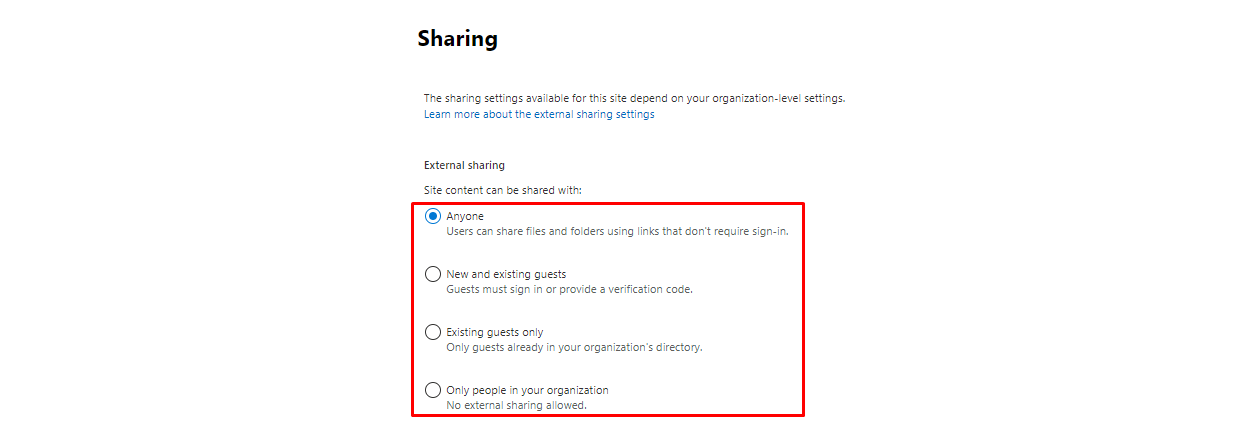Enable Only people in your organization radio

[x=433, y=390]
